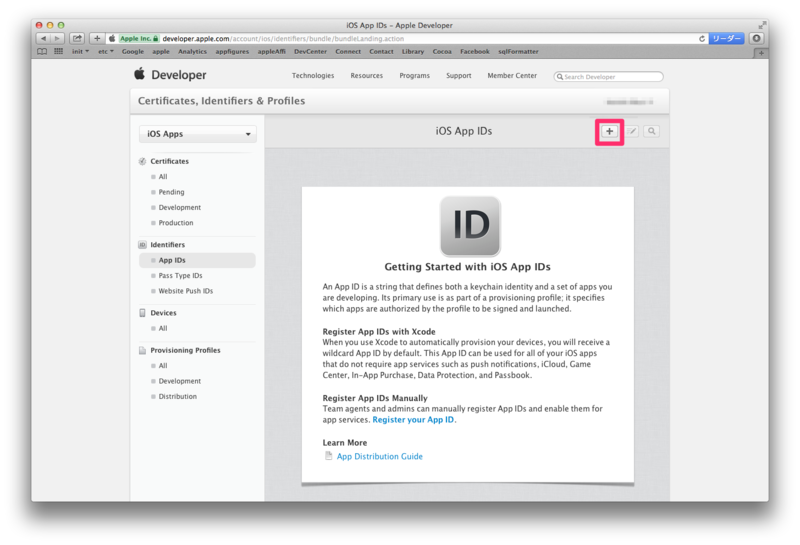Open the etc bookmarks folder dropdown
This screenshot has width=800, height=545.
click(x=106, y=52)
